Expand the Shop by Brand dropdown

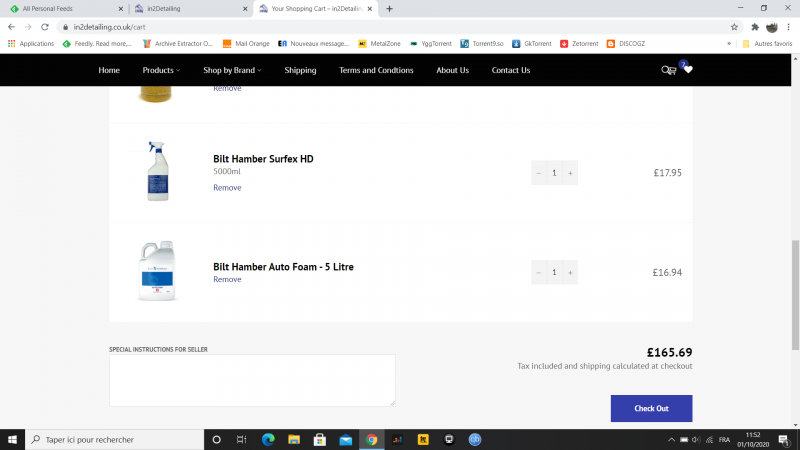click(x=233, y=70)
